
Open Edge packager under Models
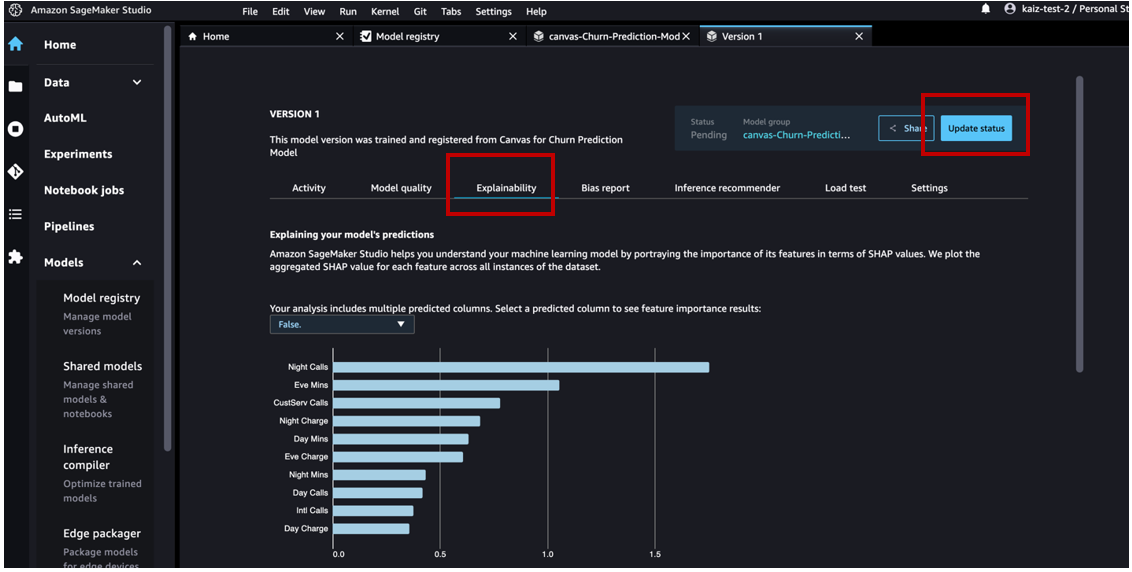[102, 534]
